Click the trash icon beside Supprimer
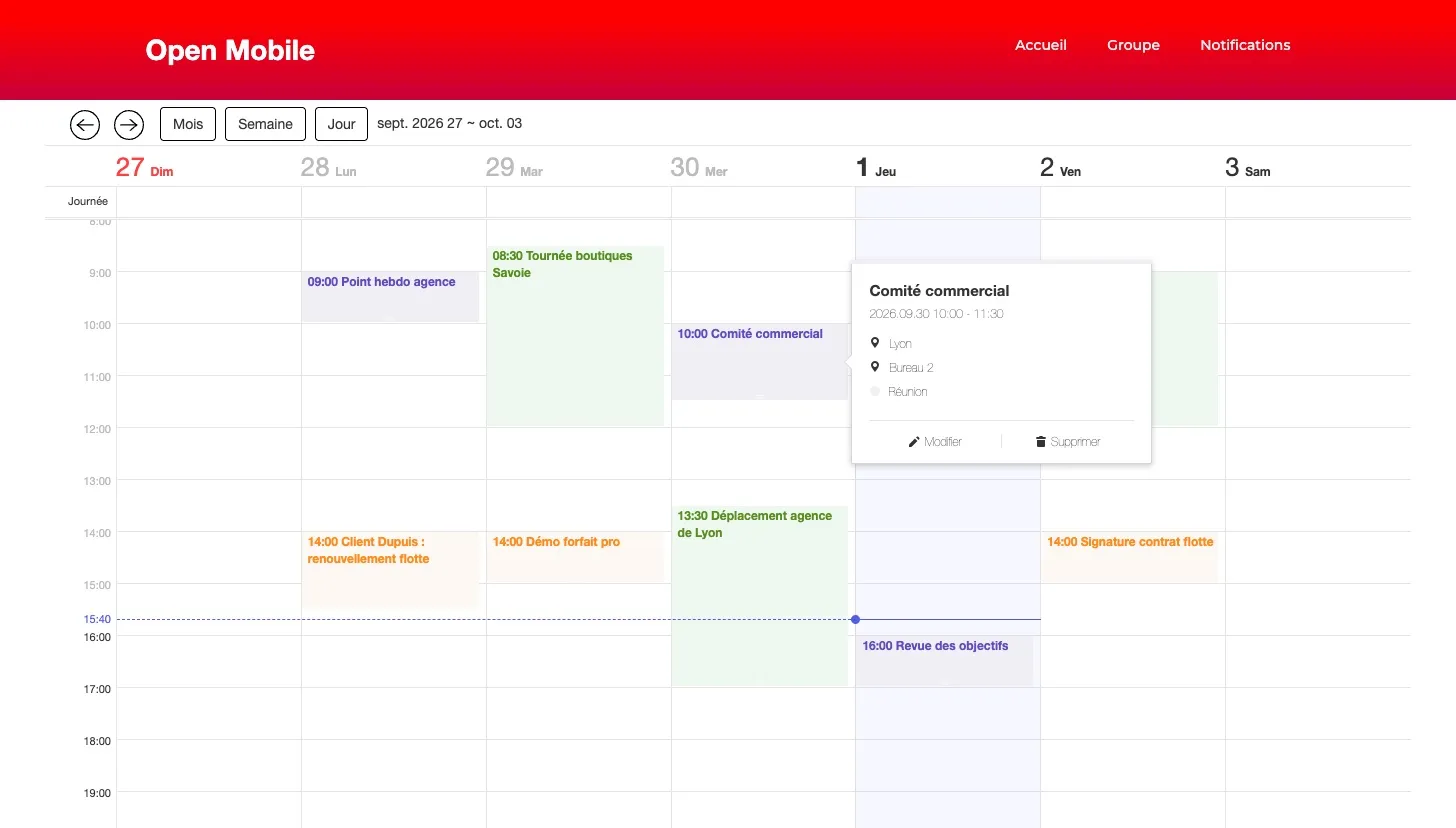Image resolution: width=1456 pixels, height=828 pixels. coord(1041,442)
